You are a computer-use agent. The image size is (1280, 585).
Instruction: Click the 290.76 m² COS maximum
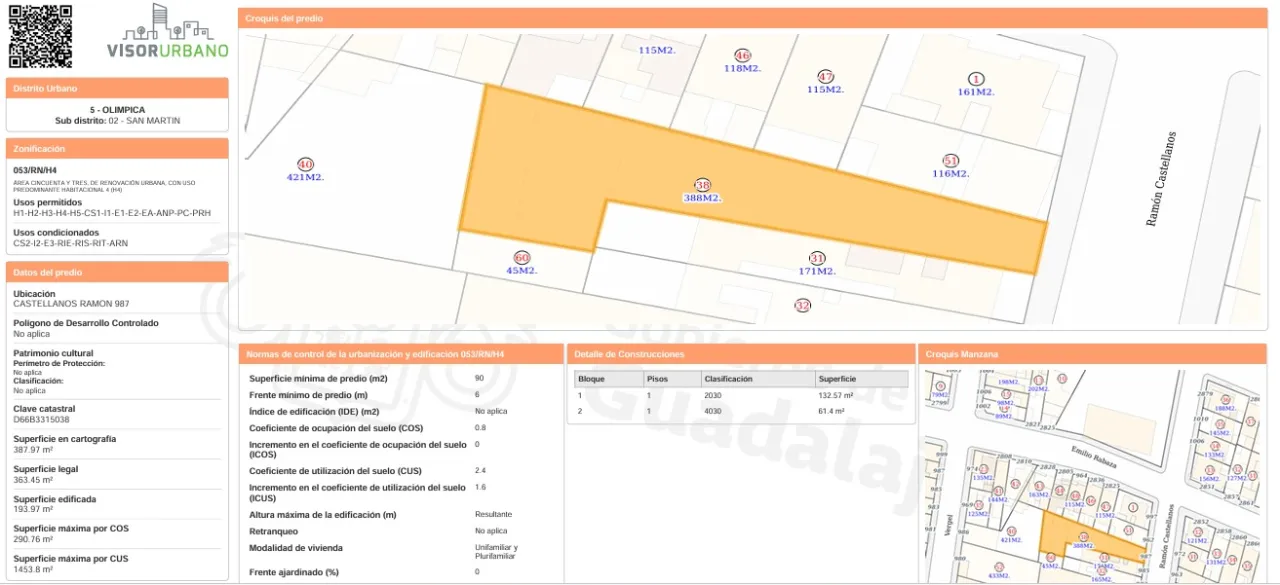tap(33, 539)
